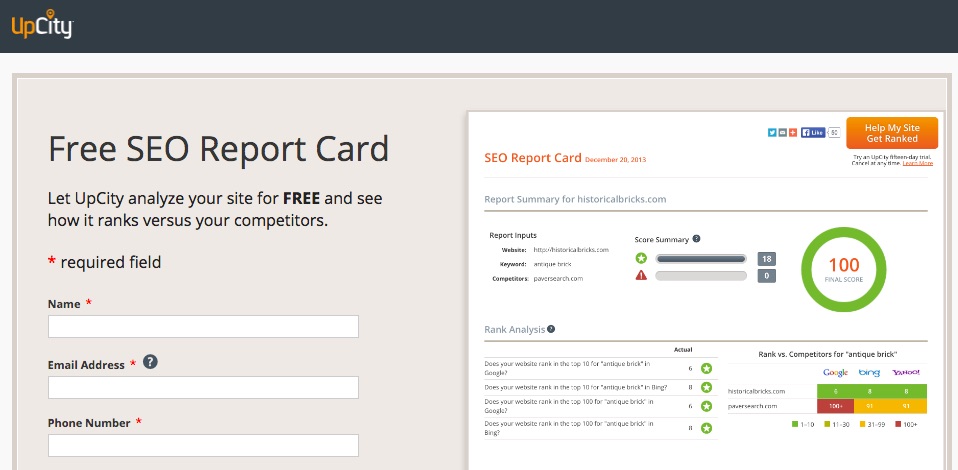Click the 'http://historicalbricks.com' website value
The height and width of the screenshot is (470, 958).
[x=571, y=249]
